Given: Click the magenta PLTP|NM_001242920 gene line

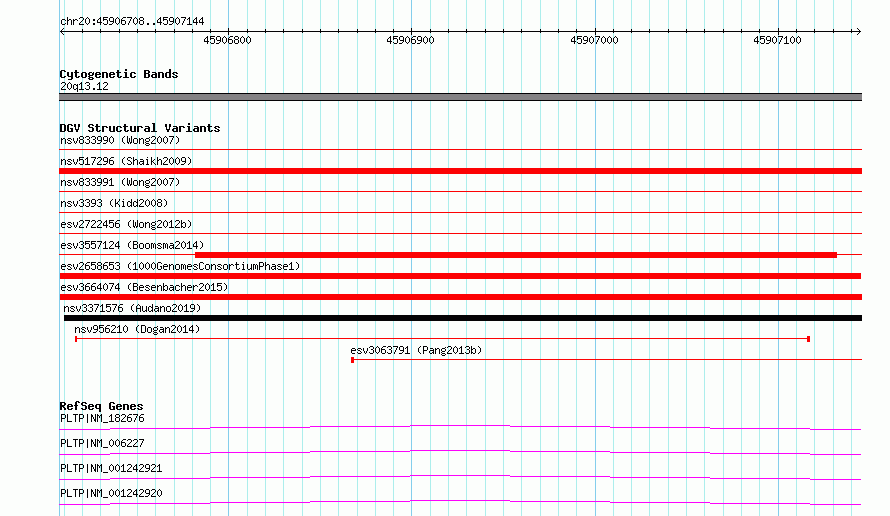Looking at the screenshot, I should click(460, 502).
